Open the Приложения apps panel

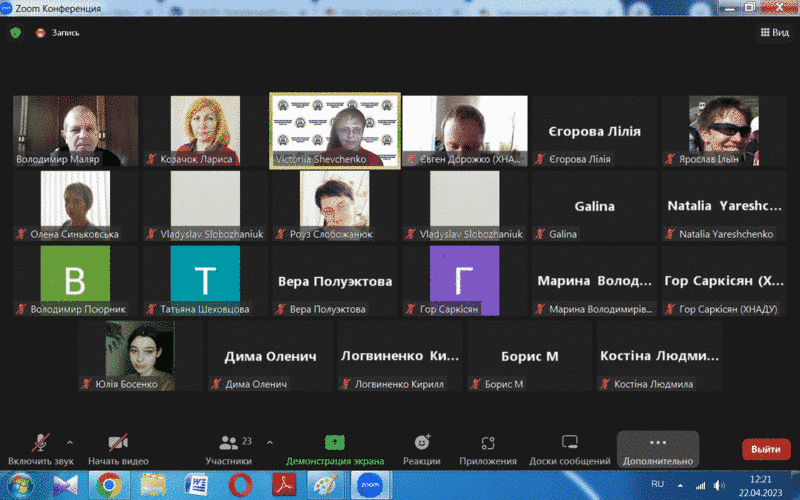(x=488, y=448)
